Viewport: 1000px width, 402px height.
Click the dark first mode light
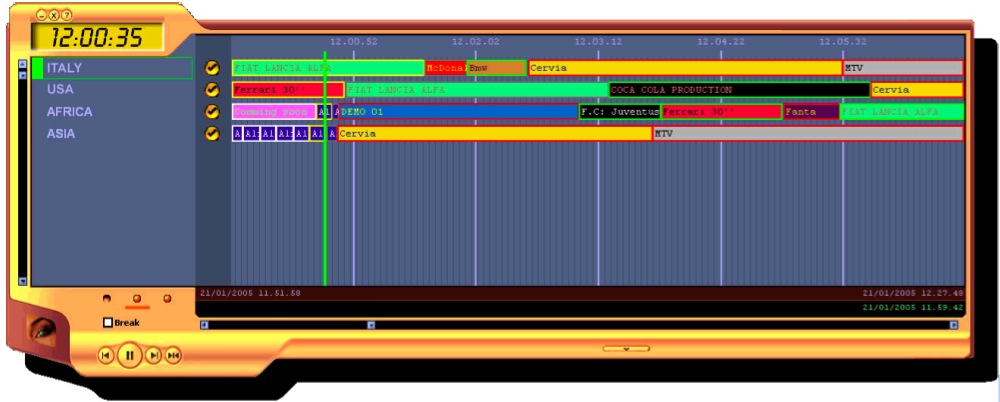pos(107,298)
